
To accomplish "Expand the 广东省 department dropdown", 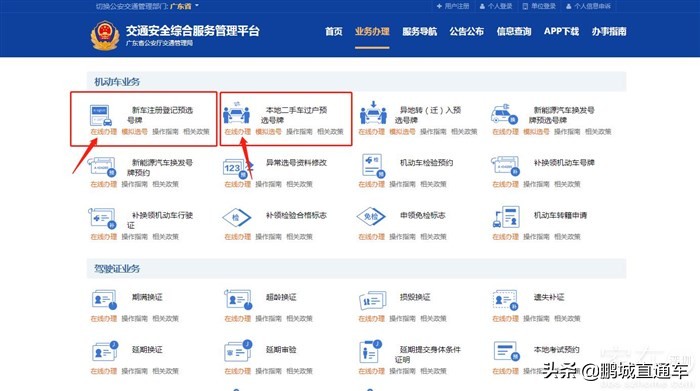I will pyautogui.click(x=184, y=6).
